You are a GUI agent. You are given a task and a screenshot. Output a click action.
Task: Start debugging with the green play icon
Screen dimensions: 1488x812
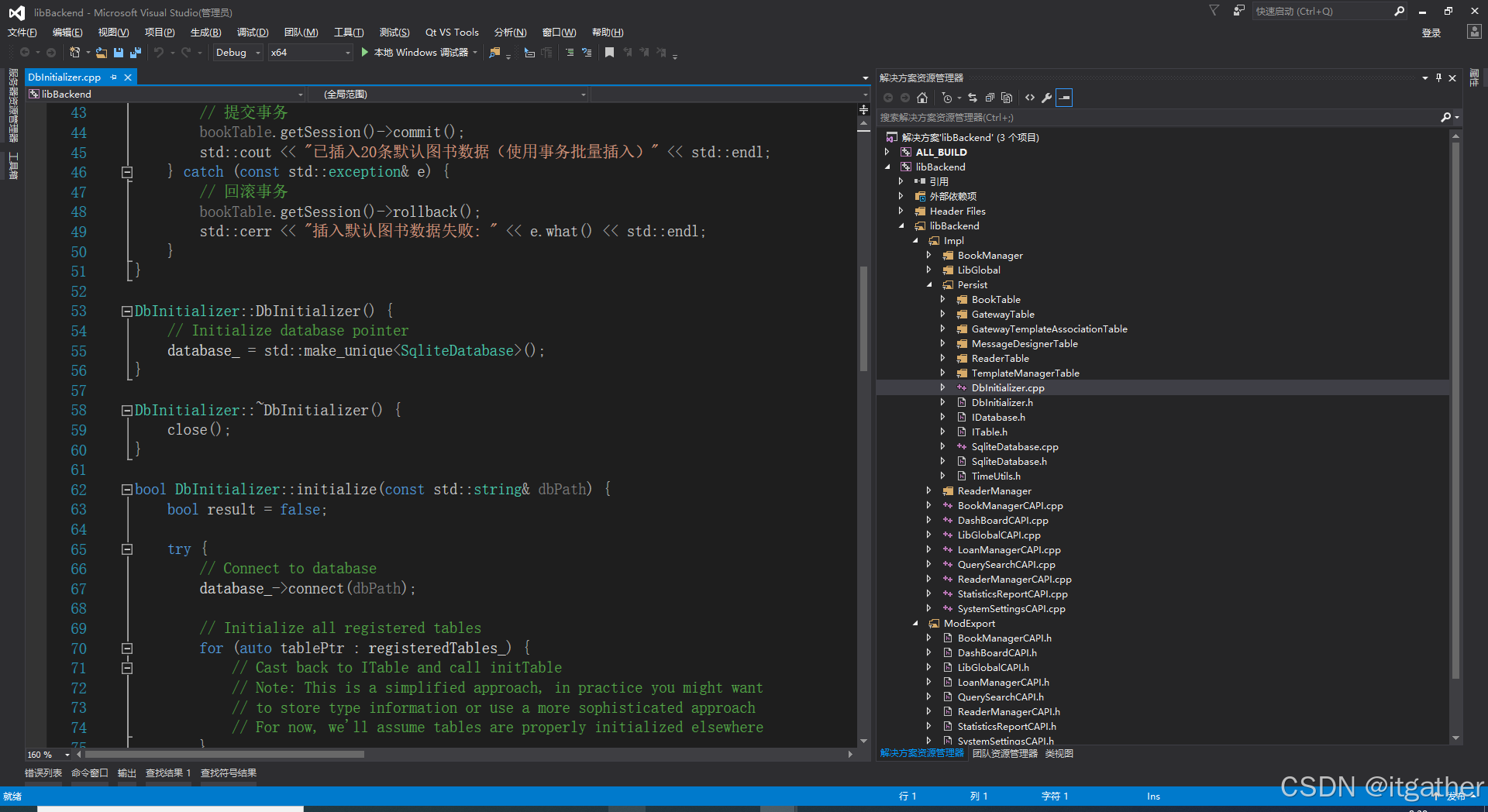click(364, 53)
